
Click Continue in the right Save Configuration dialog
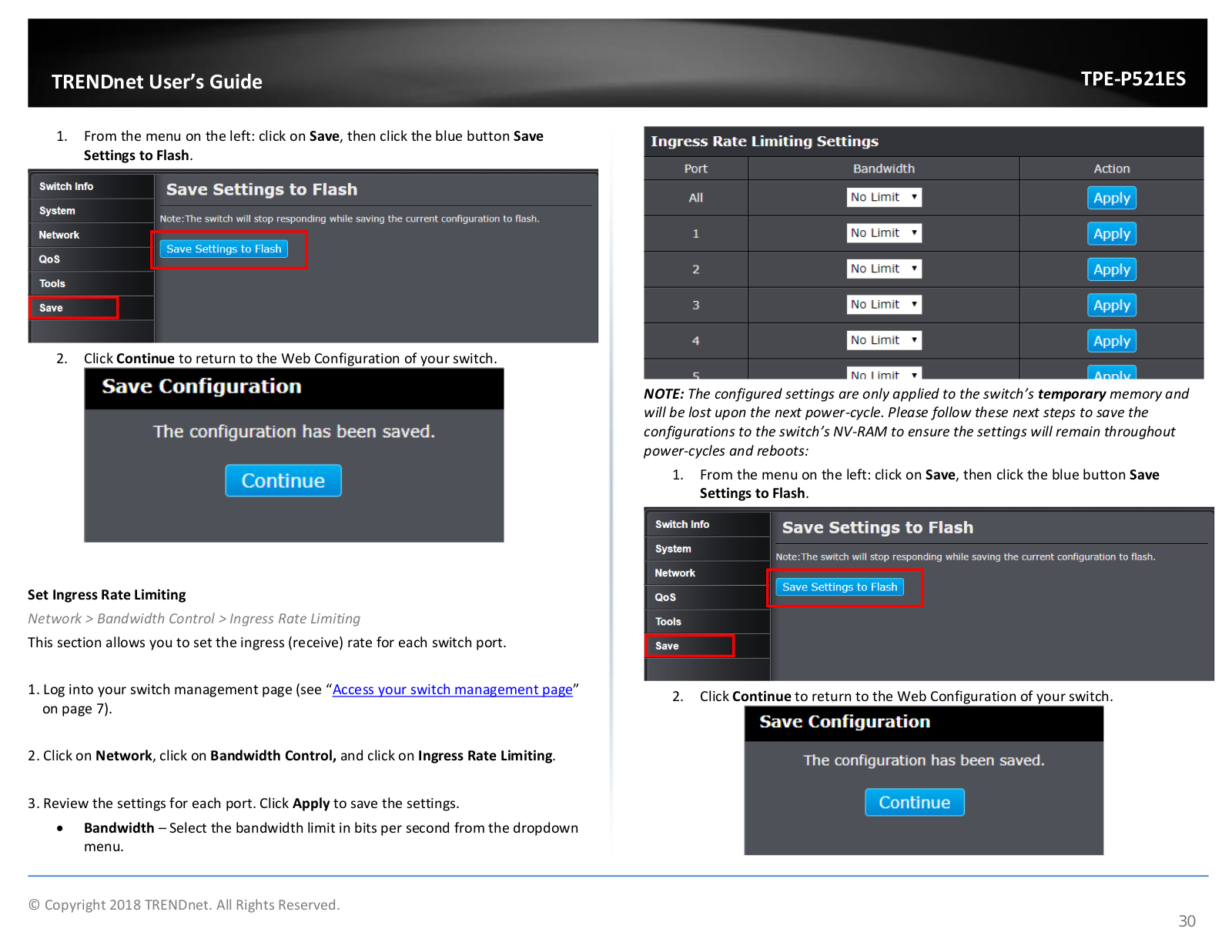(915, 803)
